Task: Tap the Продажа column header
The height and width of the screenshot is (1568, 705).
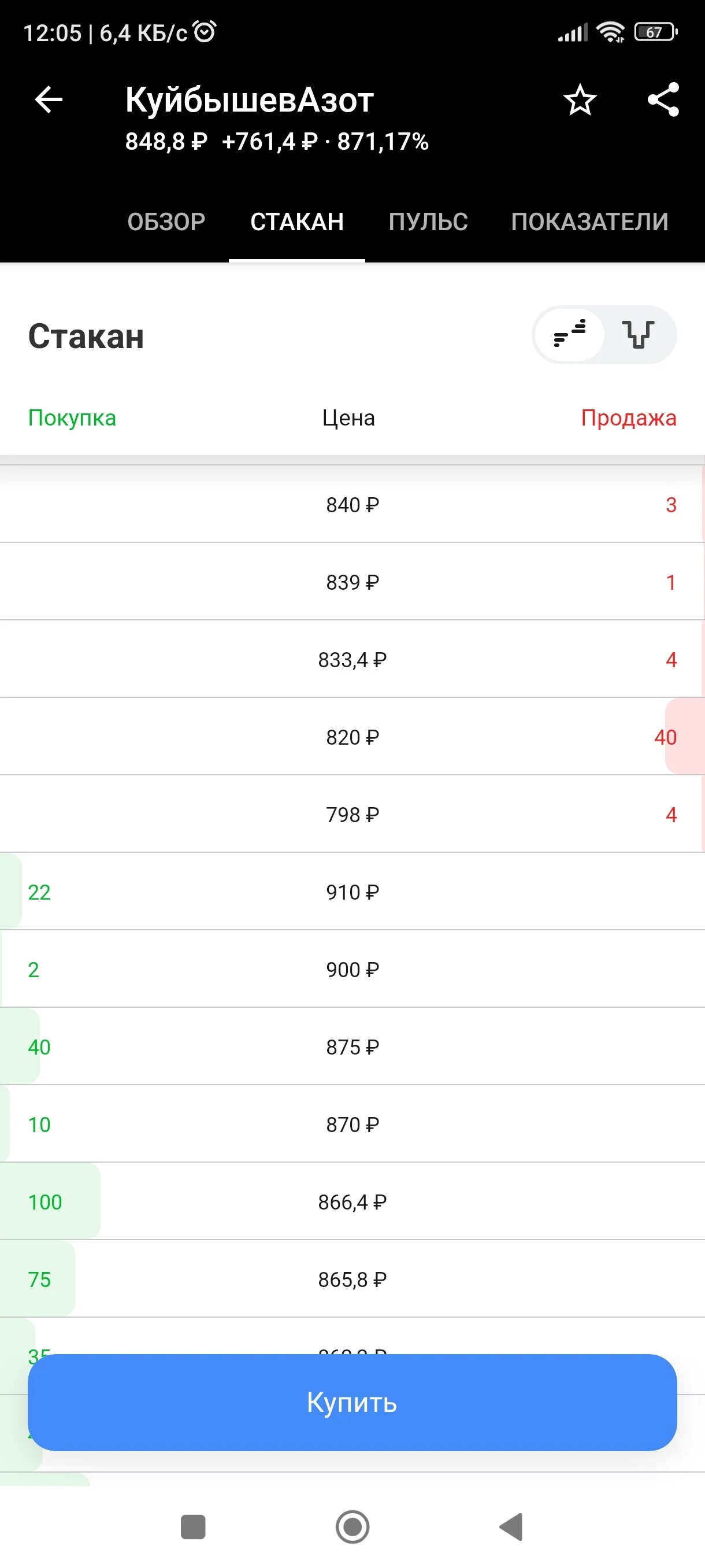Action: point(628,418)
